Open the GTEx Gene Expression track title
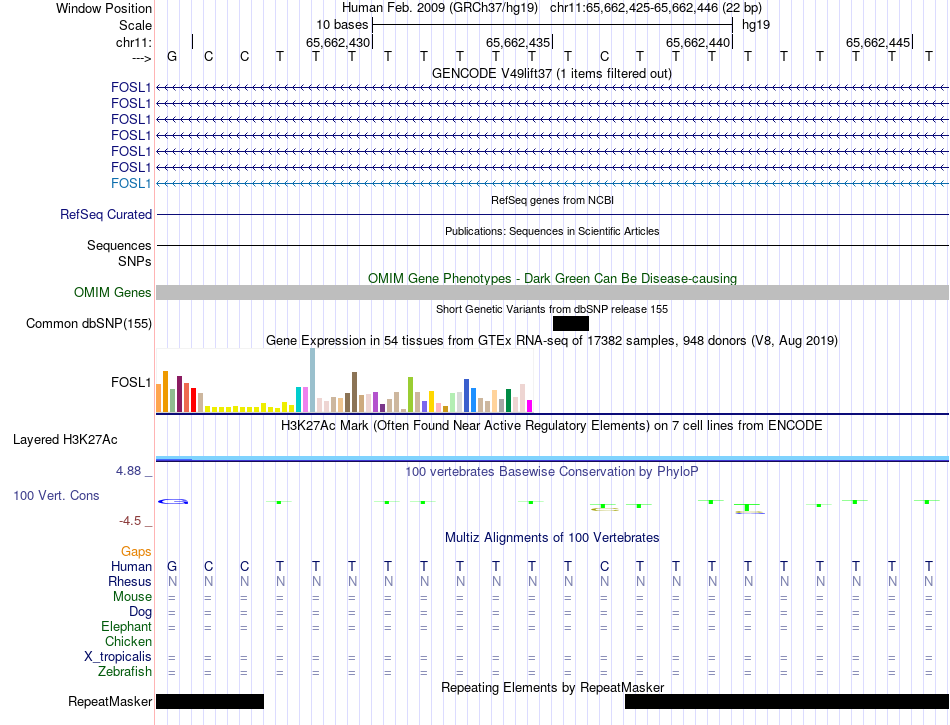Screen dimensions: 950x725 point(552,340)
